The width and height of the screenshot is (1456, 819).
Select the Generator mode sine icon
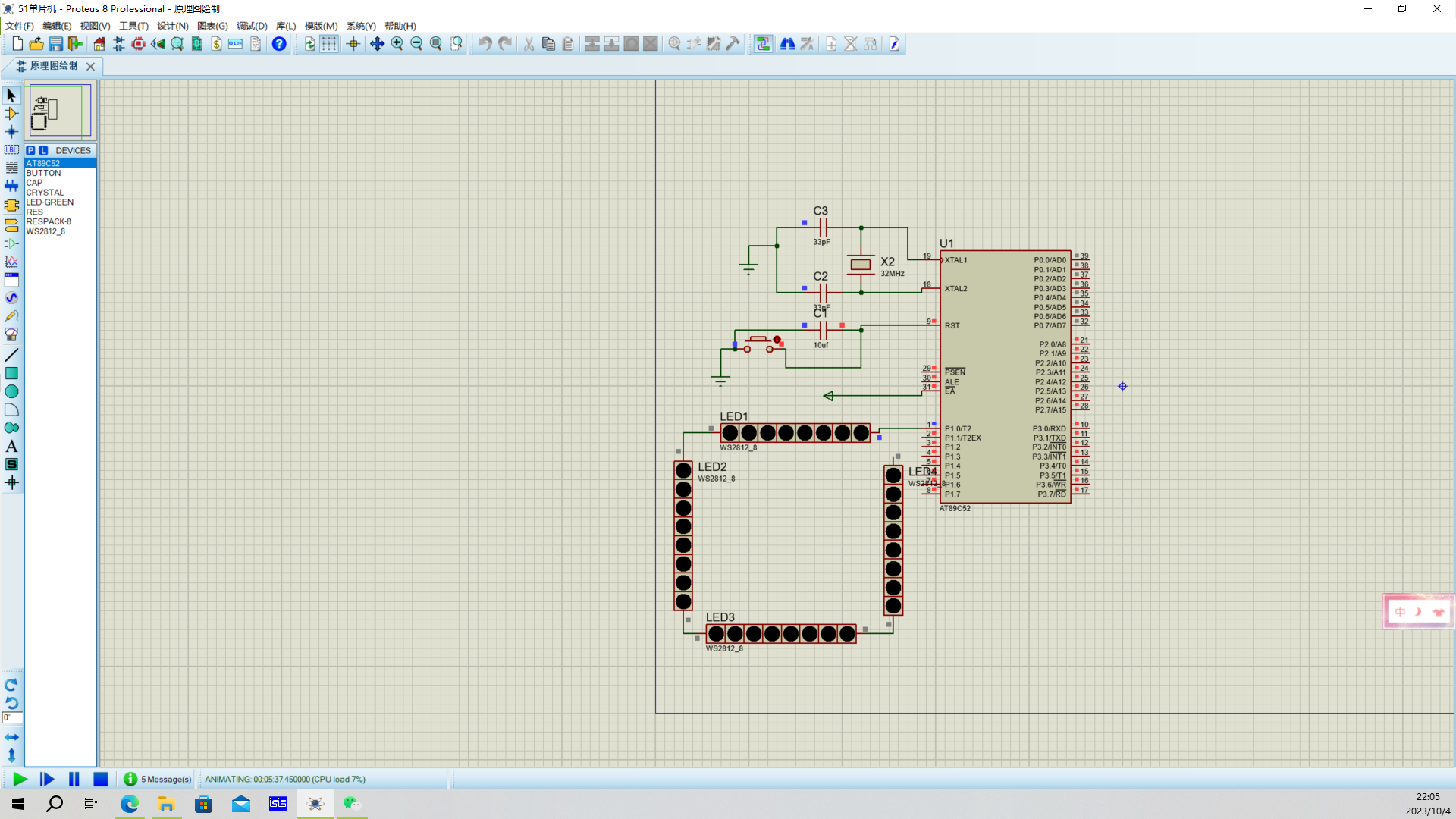tap(11, 298)
